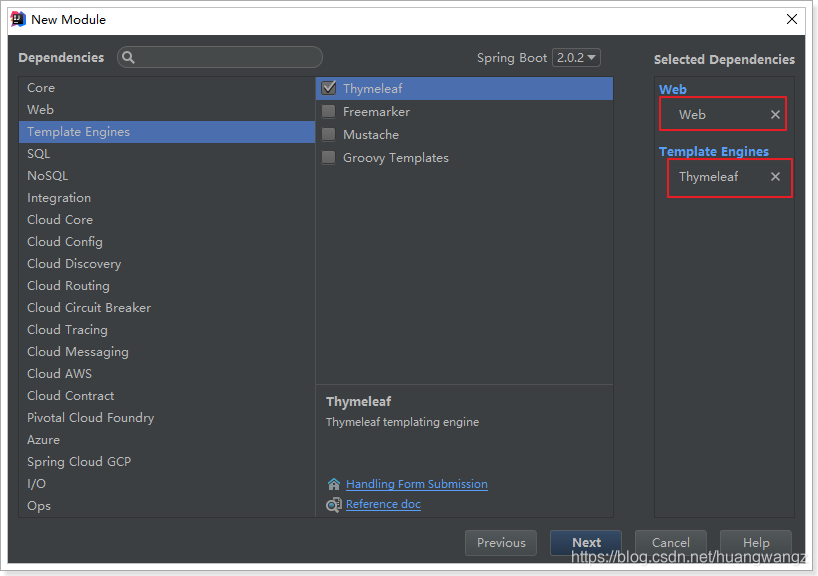Click Template Engines heading in Selected Dependencies
Screen dimensions: 818x576
[714, 151]
